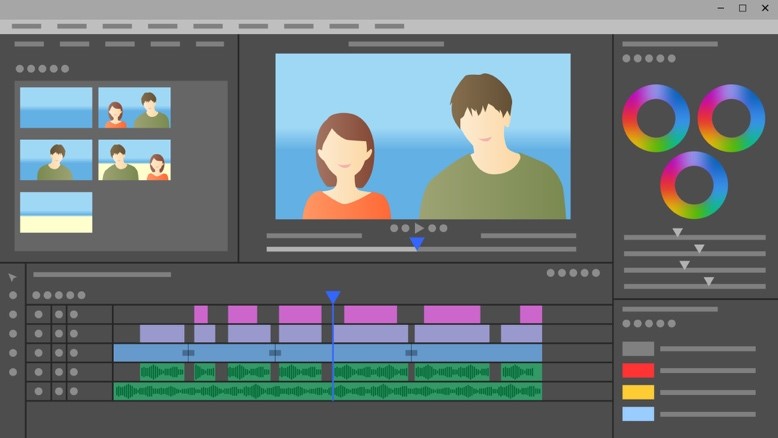Click the dot immediately right of play button
This screenshot has height=438, width=778.
(x=432, y=228)
